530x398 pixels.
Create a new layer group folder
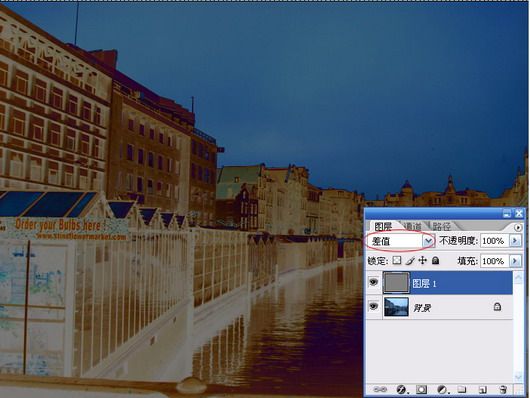click(x=462, y=390)
